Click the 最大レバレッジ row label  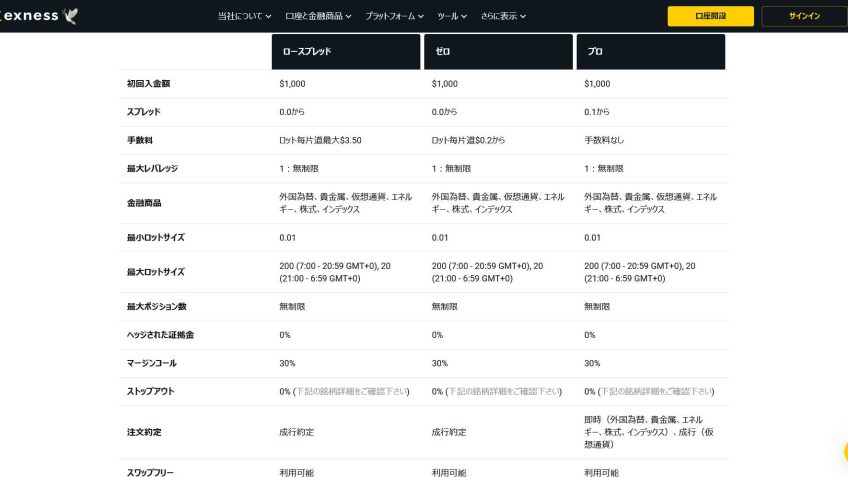pos(153,168)
